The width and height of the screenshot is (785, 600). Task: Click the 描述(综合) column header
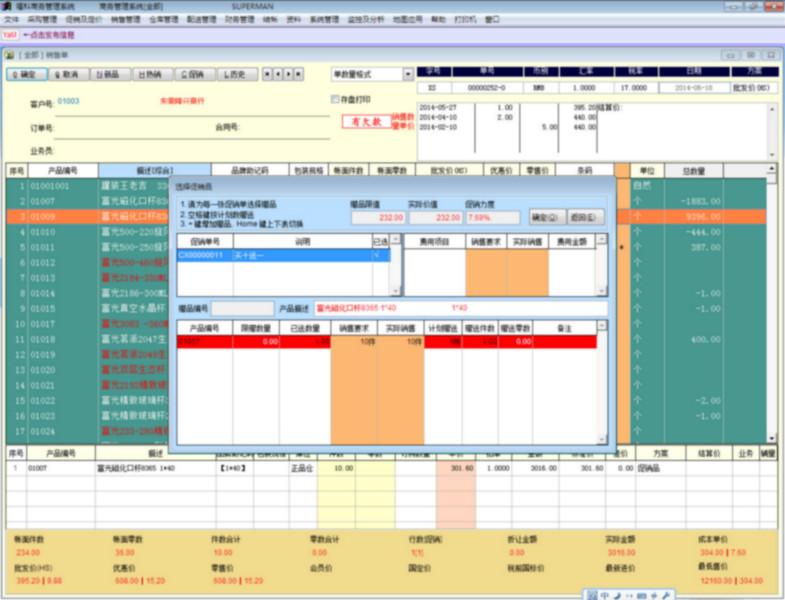[x=155, y=171]
